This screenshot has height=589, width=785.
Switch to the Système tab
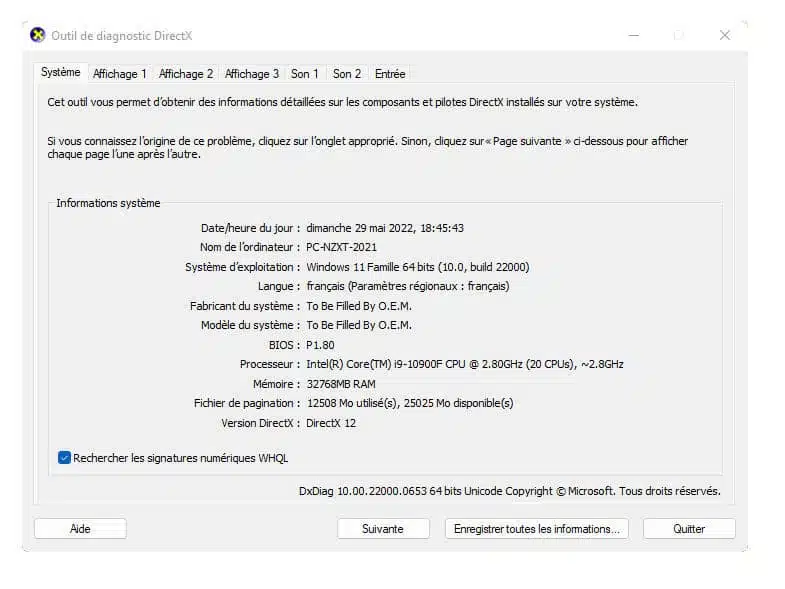[x=61, y=73]
